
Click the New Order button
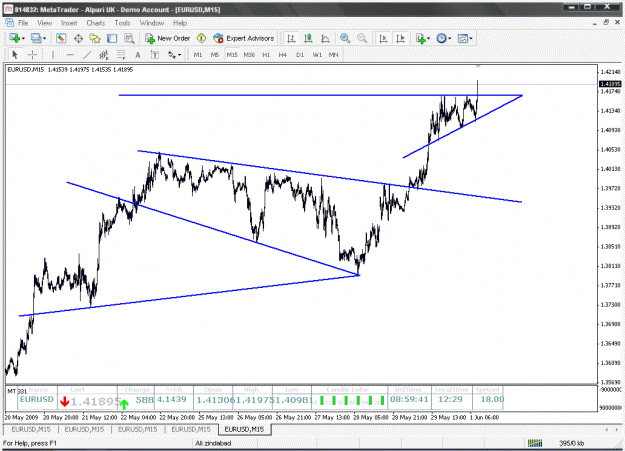pos(167,38)
